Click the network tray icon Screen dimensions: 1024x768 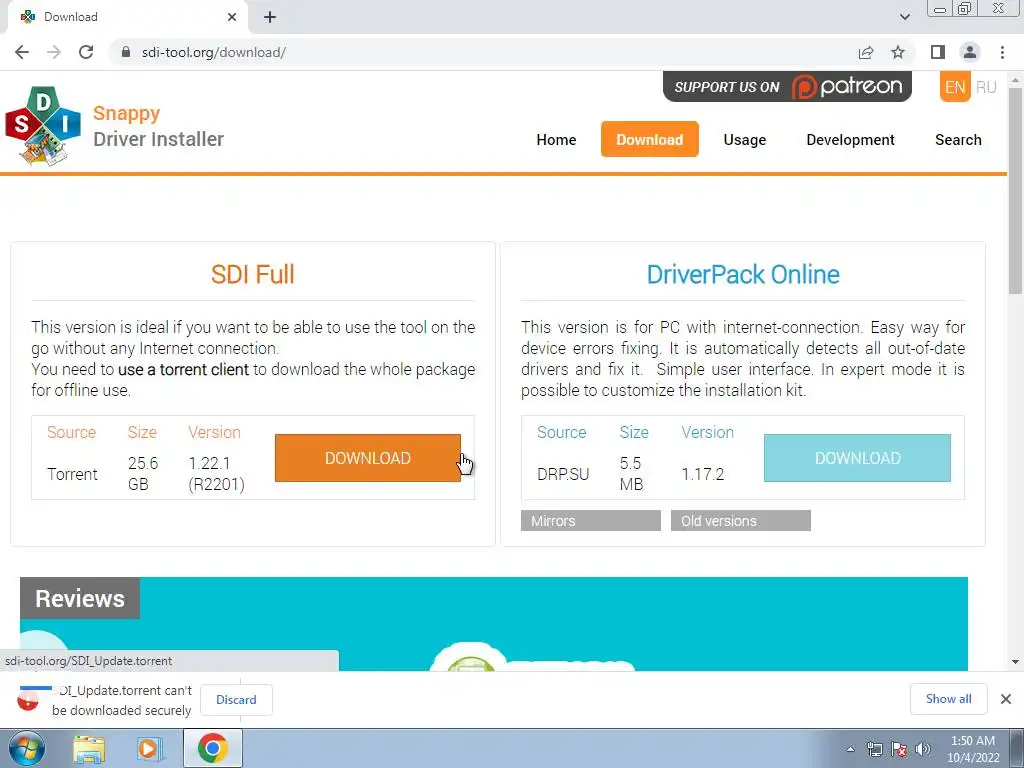(874, 749)
